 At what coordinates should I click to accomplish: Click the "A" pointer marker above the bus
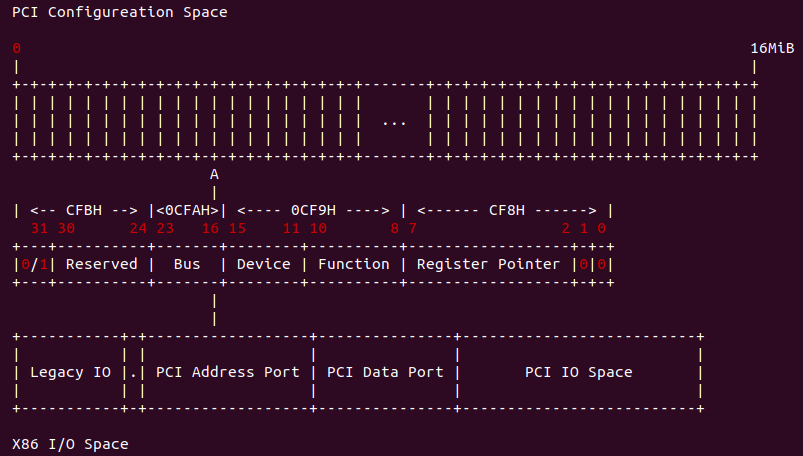coord(214,174)
